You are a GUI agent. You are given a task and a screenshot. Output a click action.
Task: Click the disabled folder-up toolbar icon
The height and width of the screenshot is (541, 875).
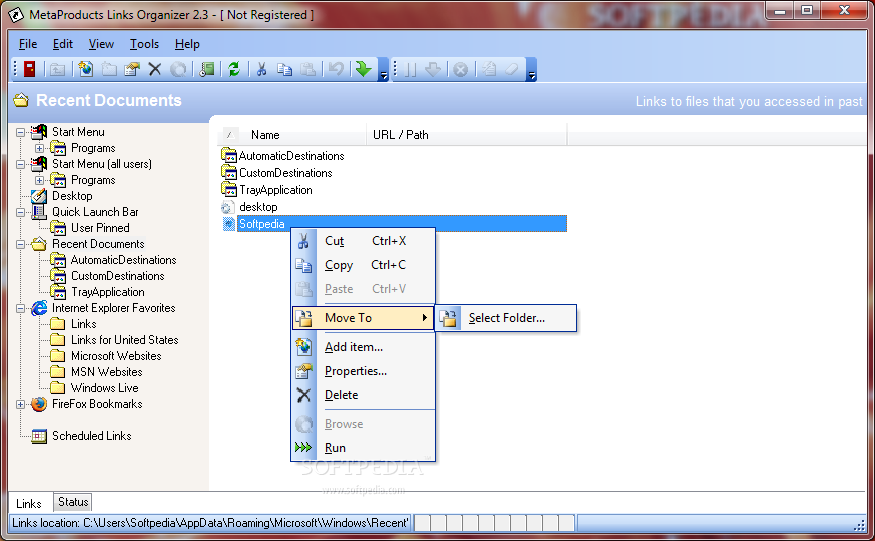coord(57,69)
